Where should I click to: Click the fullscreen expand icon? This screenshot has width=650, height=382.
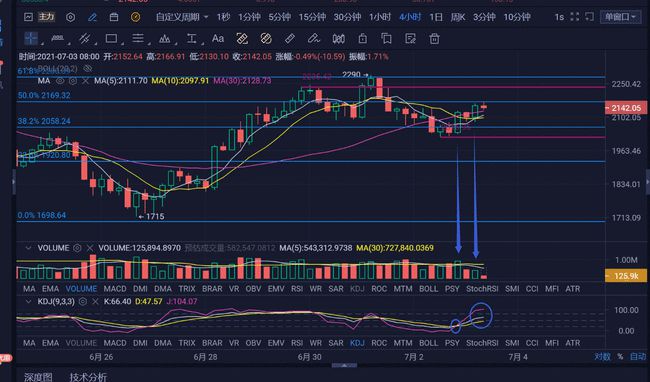pos(575,17)
